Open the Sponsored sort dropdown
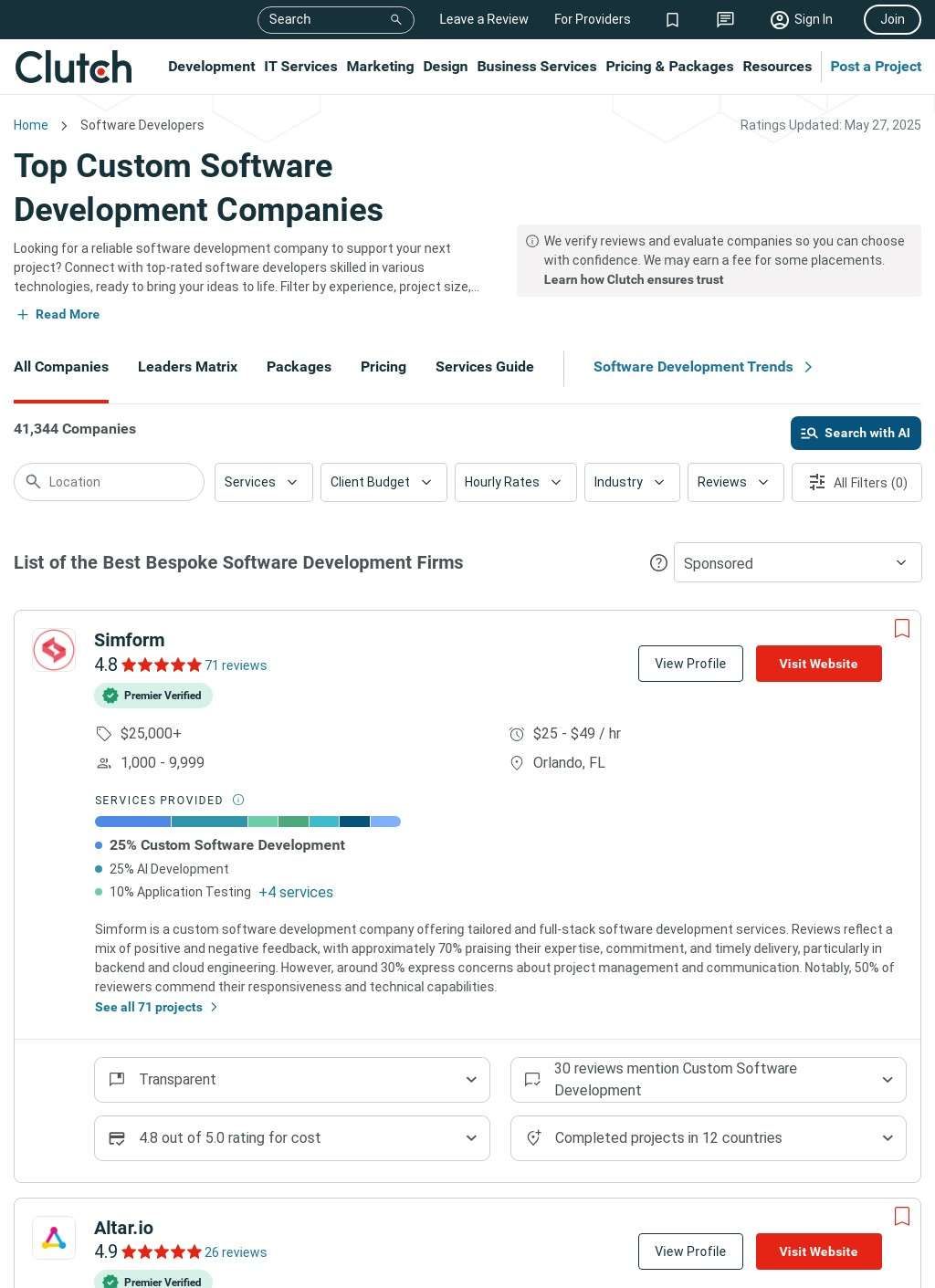Image resolution: width=935 pixels, height=1288 pixels. (x=798, y=563)
